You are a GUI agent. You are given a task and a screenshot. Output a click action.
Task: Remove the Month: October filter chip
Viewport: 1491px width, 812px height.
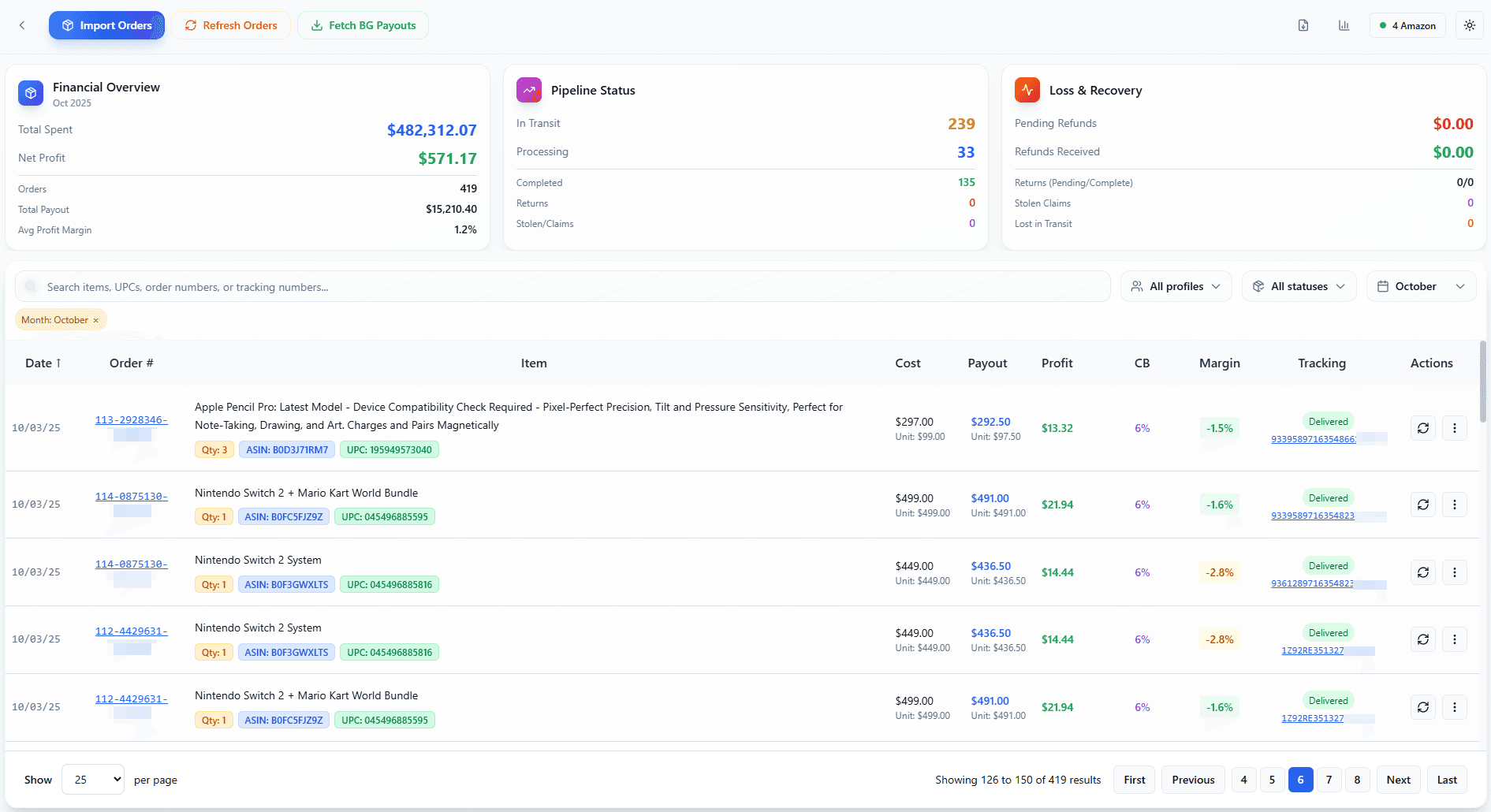click(x=96, y=320)
